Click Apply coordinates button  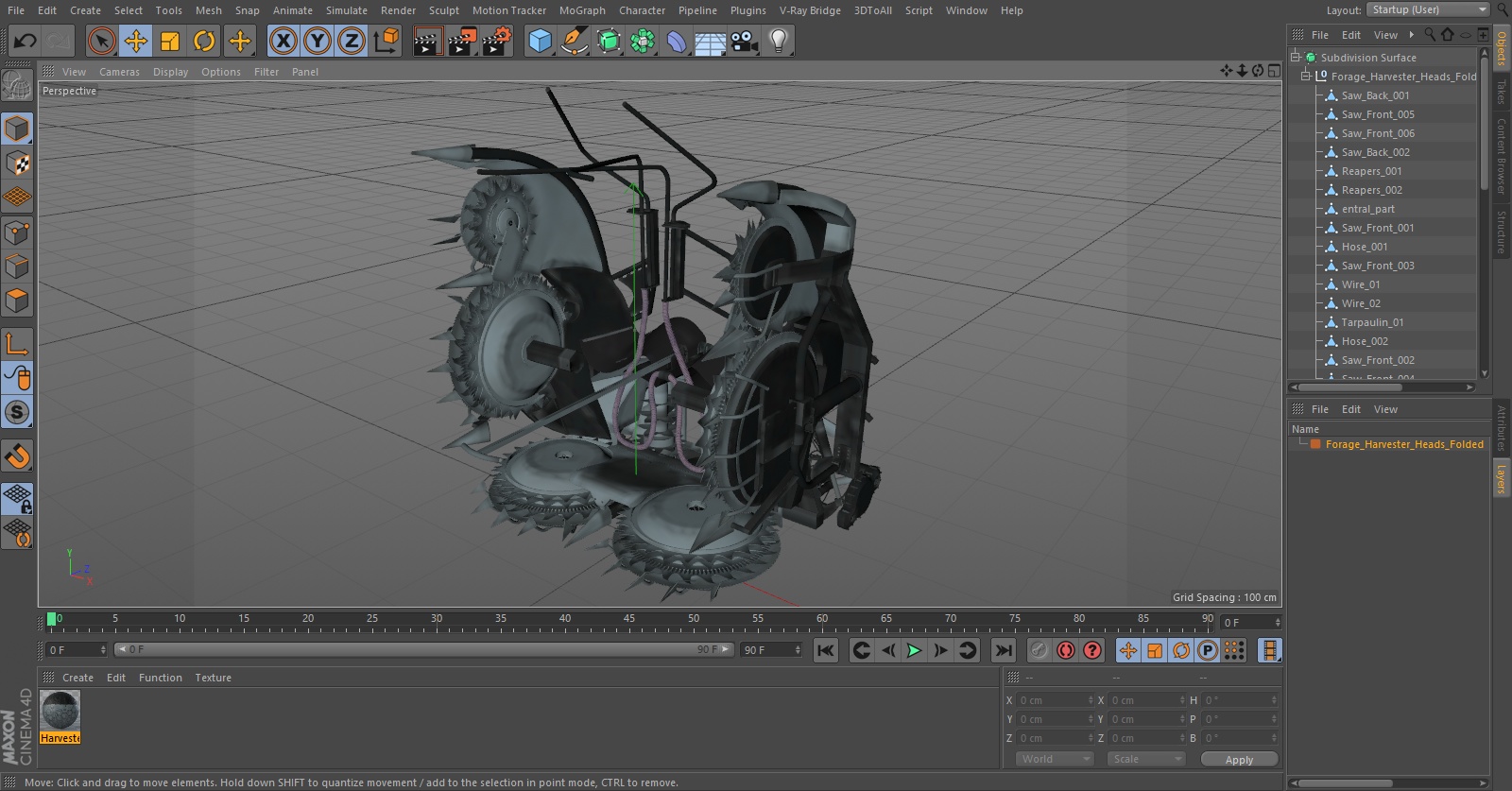[x=1239, y=759]
